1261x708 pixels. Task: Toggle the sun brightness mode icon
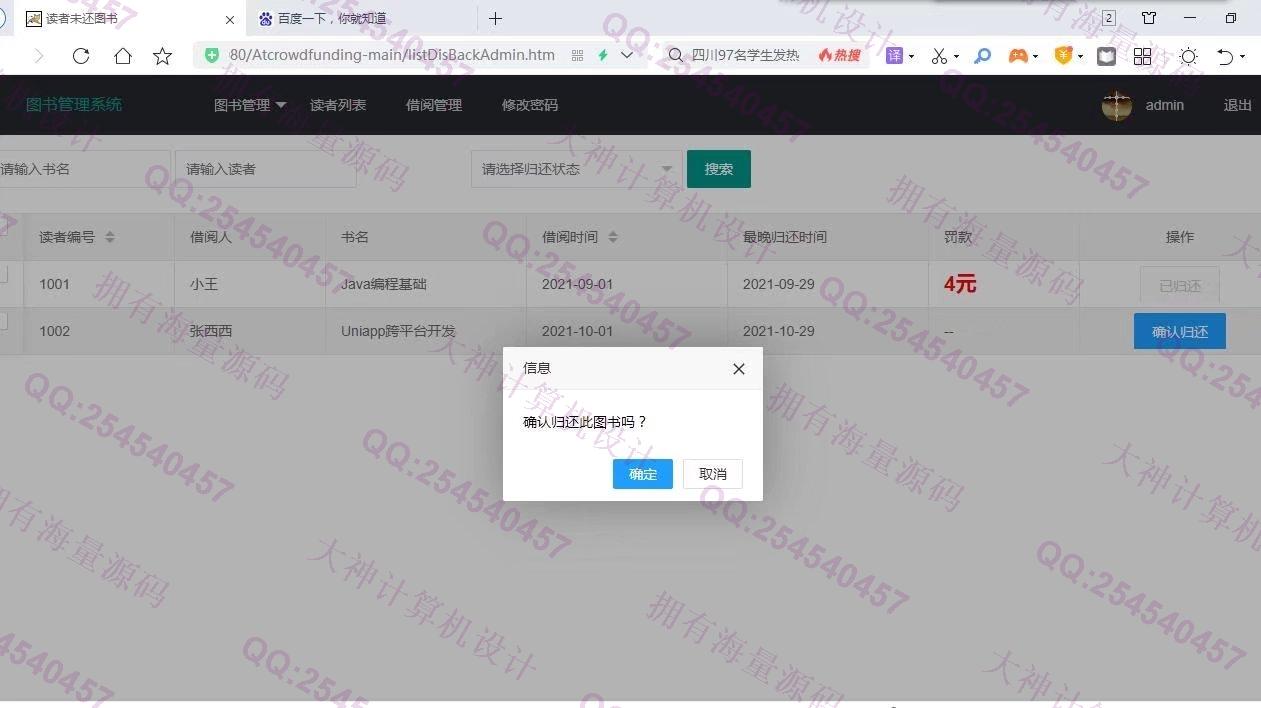tap(1188, 56)
